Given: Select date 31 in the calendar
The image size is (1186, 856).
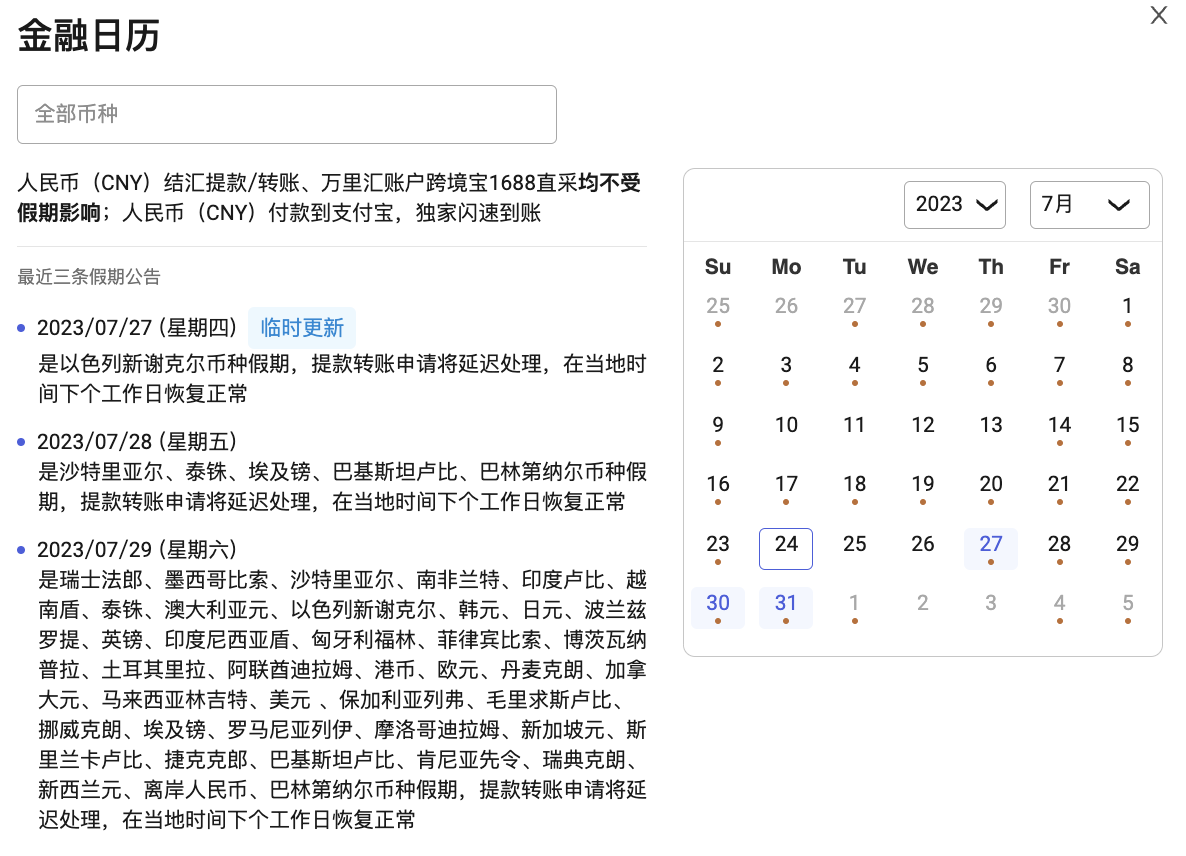Looking at the screenshot, I should click(786, 603).
